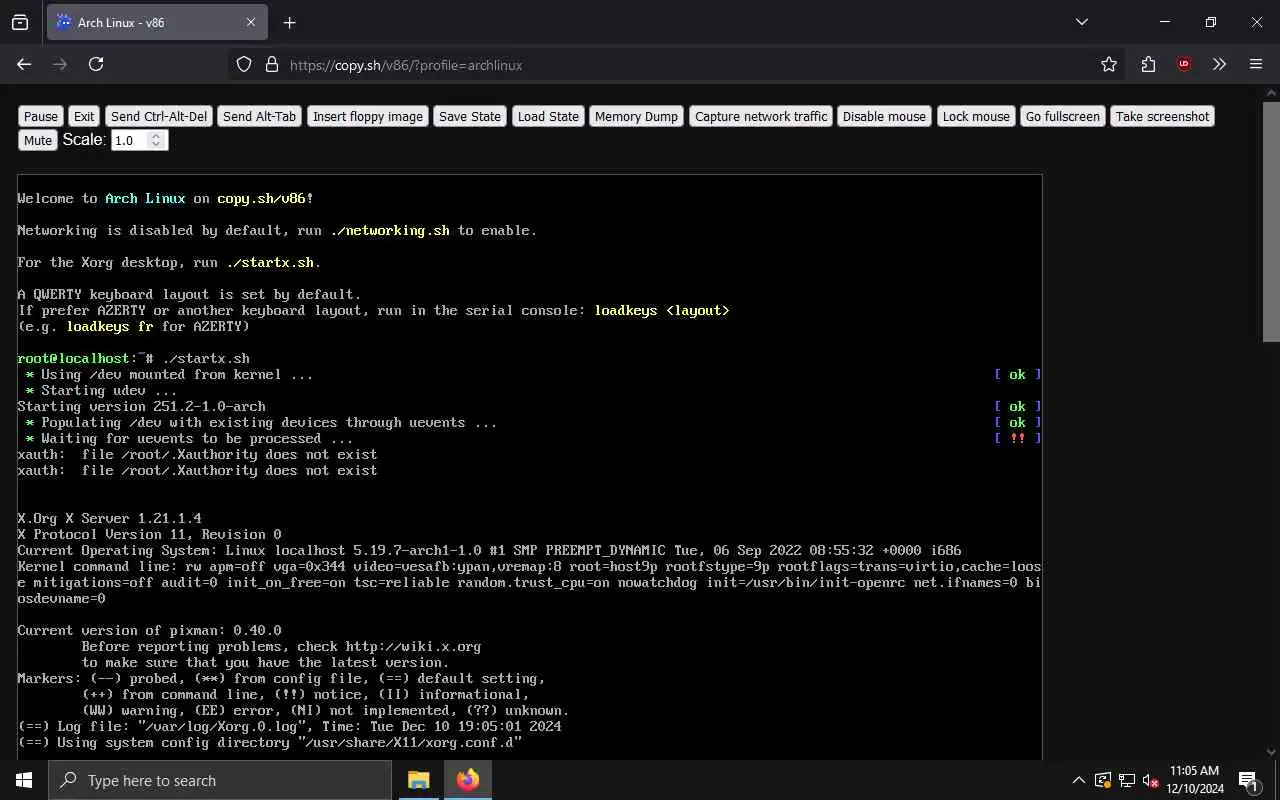Click the emulator terminal screen
The width and height of the screenshot is (1280, 800).
[x=529, y=467]
